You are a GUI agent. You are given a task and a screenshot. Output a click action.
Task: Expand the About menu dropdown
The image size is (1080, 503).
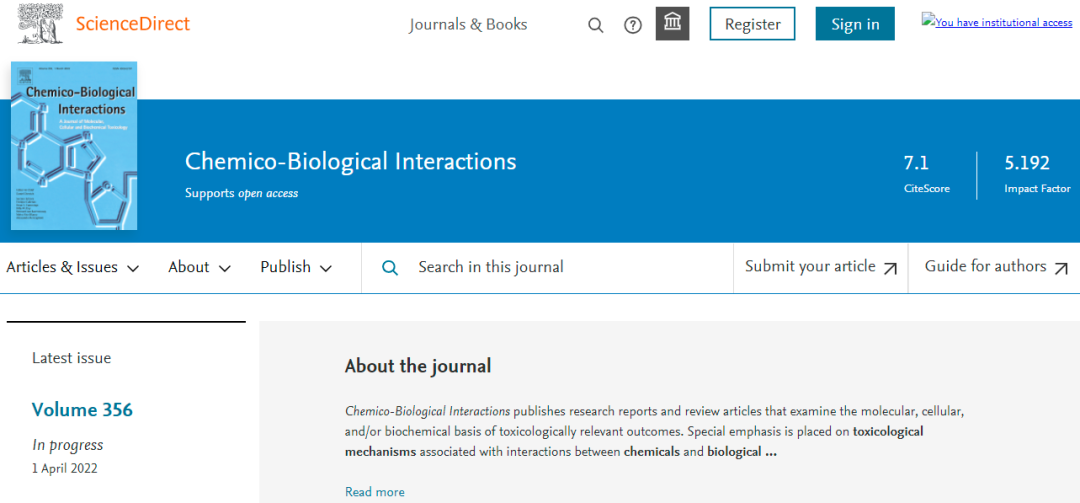[x=199, y=267]
